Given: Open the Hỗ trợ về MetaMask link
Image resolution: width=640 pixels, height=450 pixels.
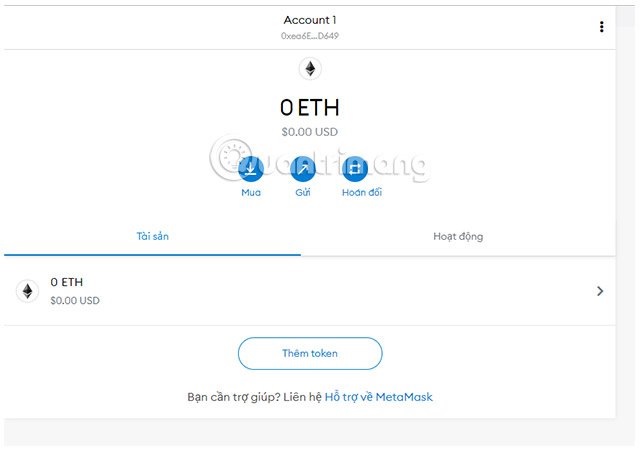Looking at the screenshot, I should (378, 397).
